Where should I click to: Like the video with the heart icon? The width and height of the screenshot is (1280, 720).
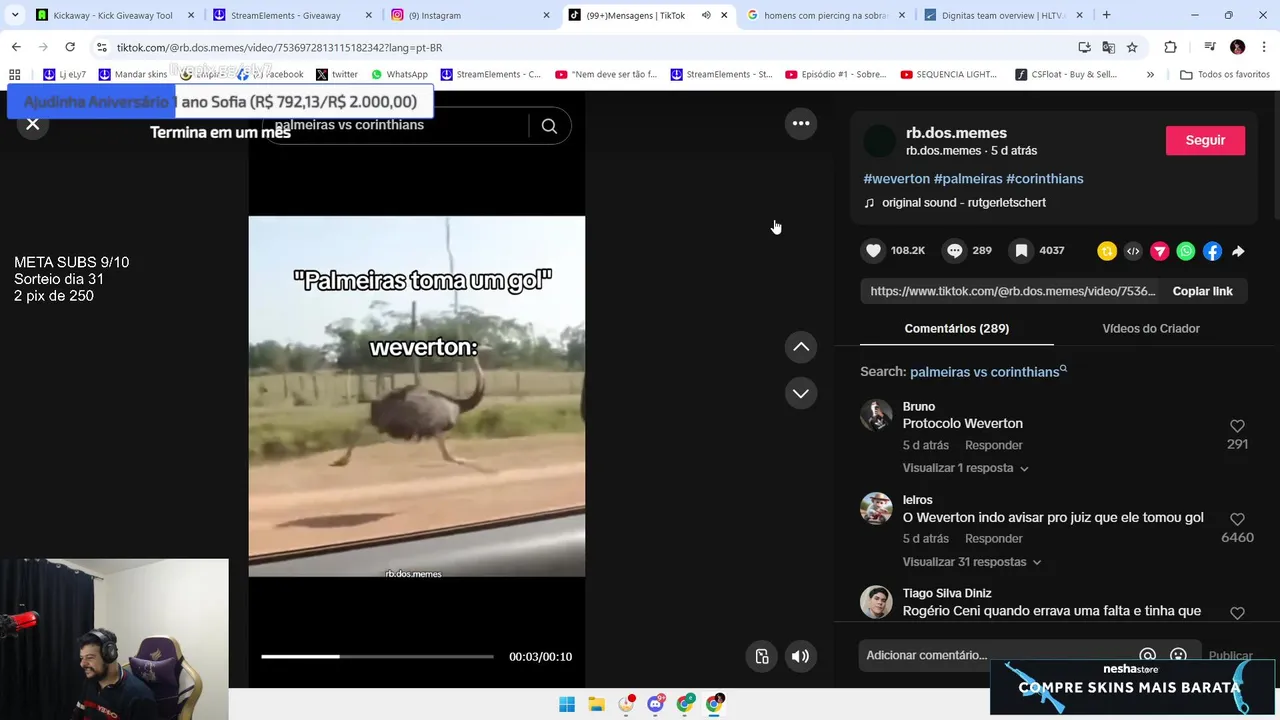click(874, 251)
